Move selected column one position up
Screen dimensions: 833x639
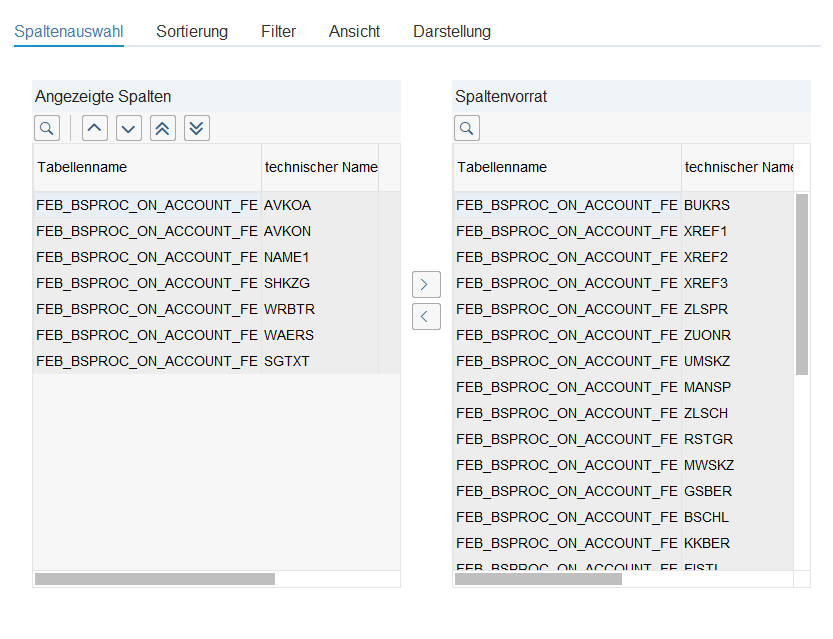[x=95, y=128]
